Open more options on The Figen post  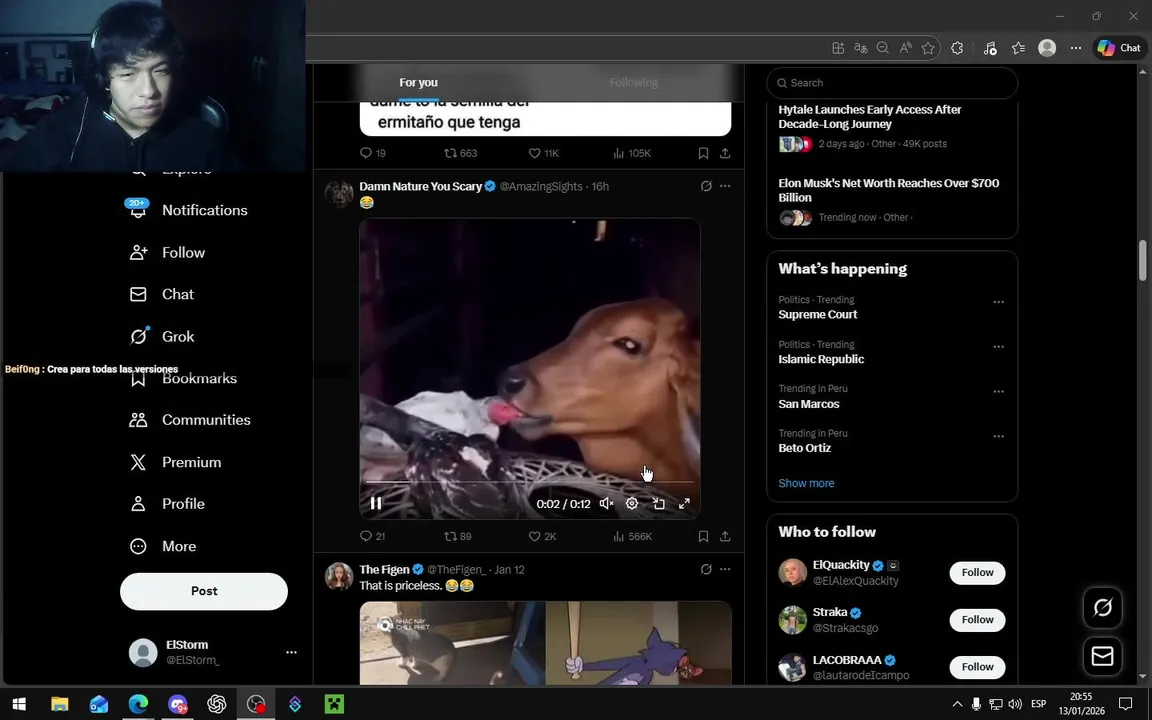click(x=725, y=569)
